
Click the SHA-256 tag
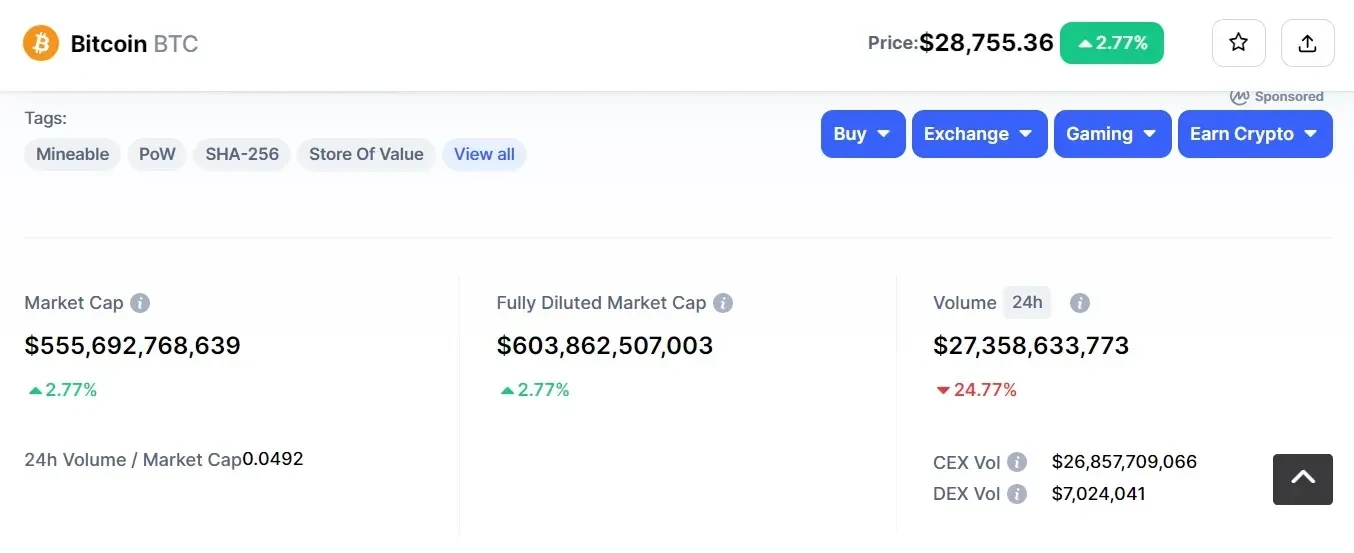(x=242, y=154)
